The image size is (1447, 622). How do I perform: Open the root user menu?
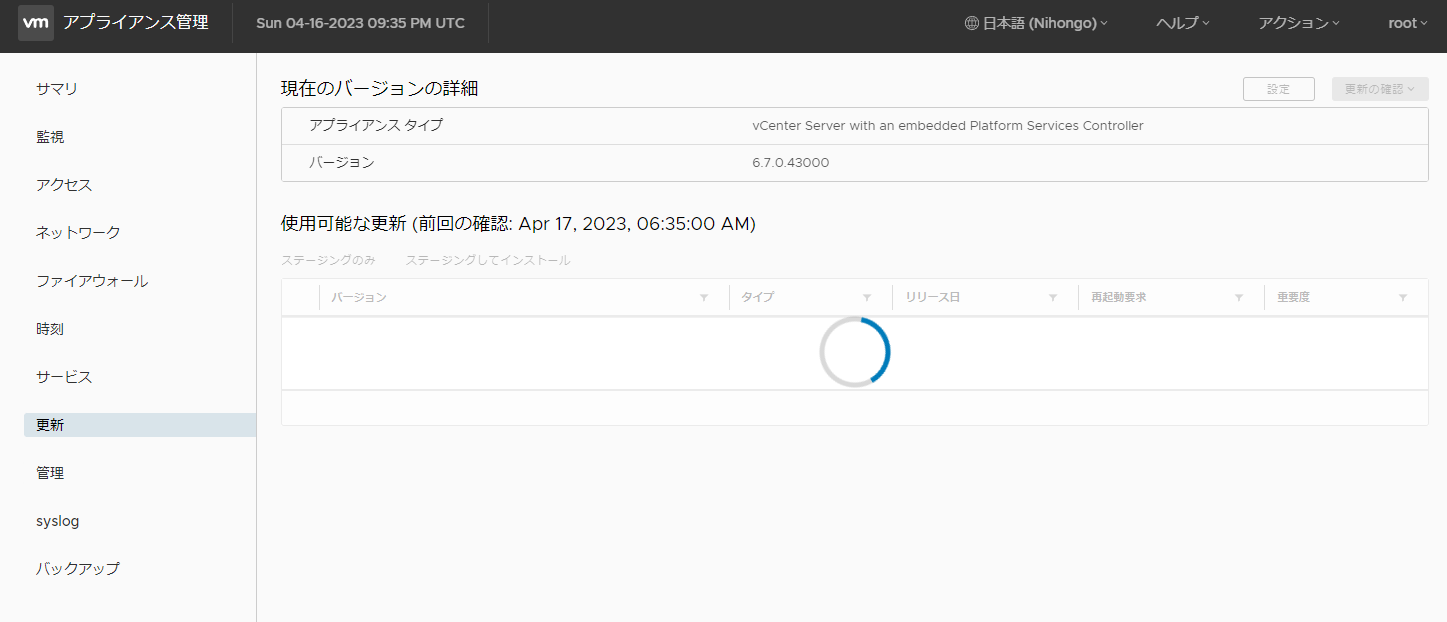[x=1408, y=23]
